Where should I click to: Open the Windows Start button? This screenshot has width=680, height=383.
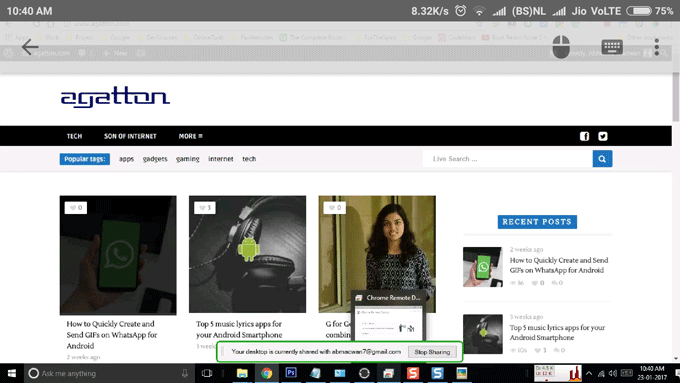point(12,373)
